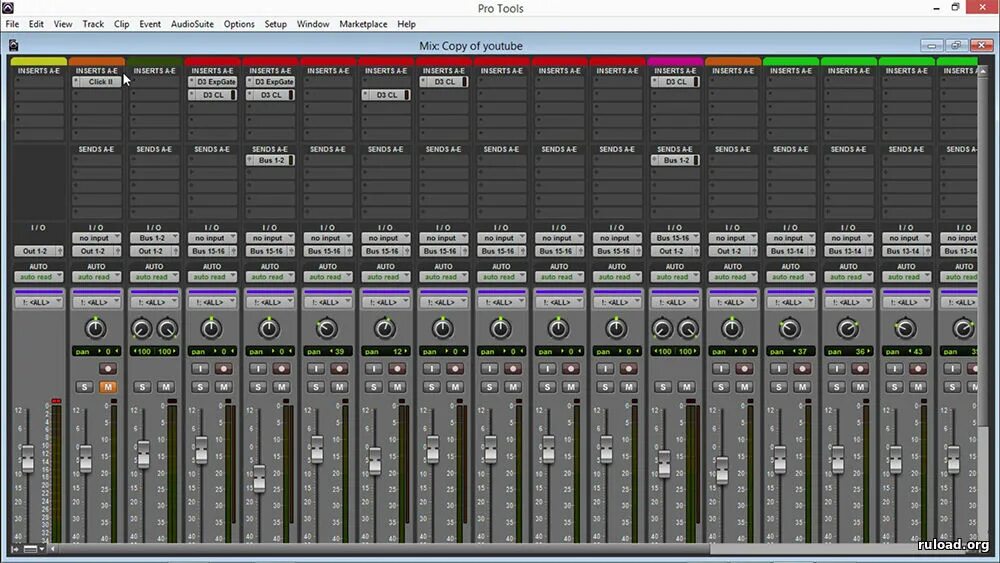Open the AudioSuite menu
Screen dimensions: 1000x563
(192, 24)
